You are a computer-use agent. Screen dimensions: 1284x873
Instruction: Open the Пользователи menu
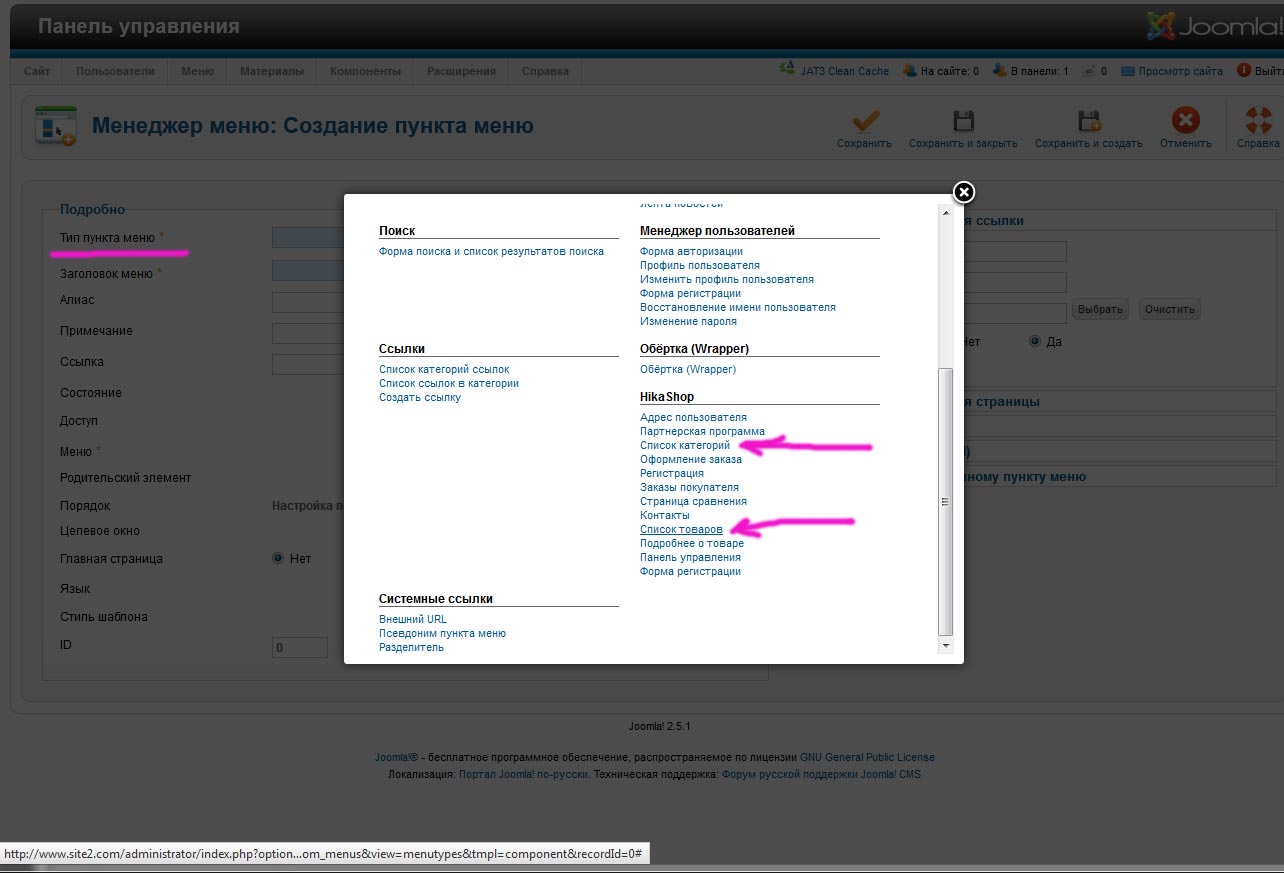115,71
